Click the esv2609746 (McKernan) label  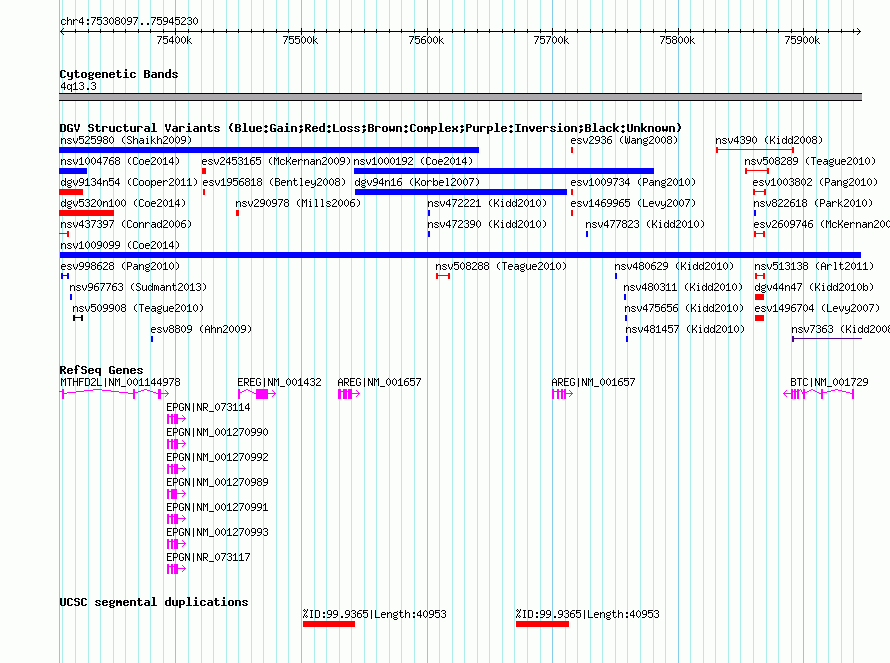pos(821,224)
